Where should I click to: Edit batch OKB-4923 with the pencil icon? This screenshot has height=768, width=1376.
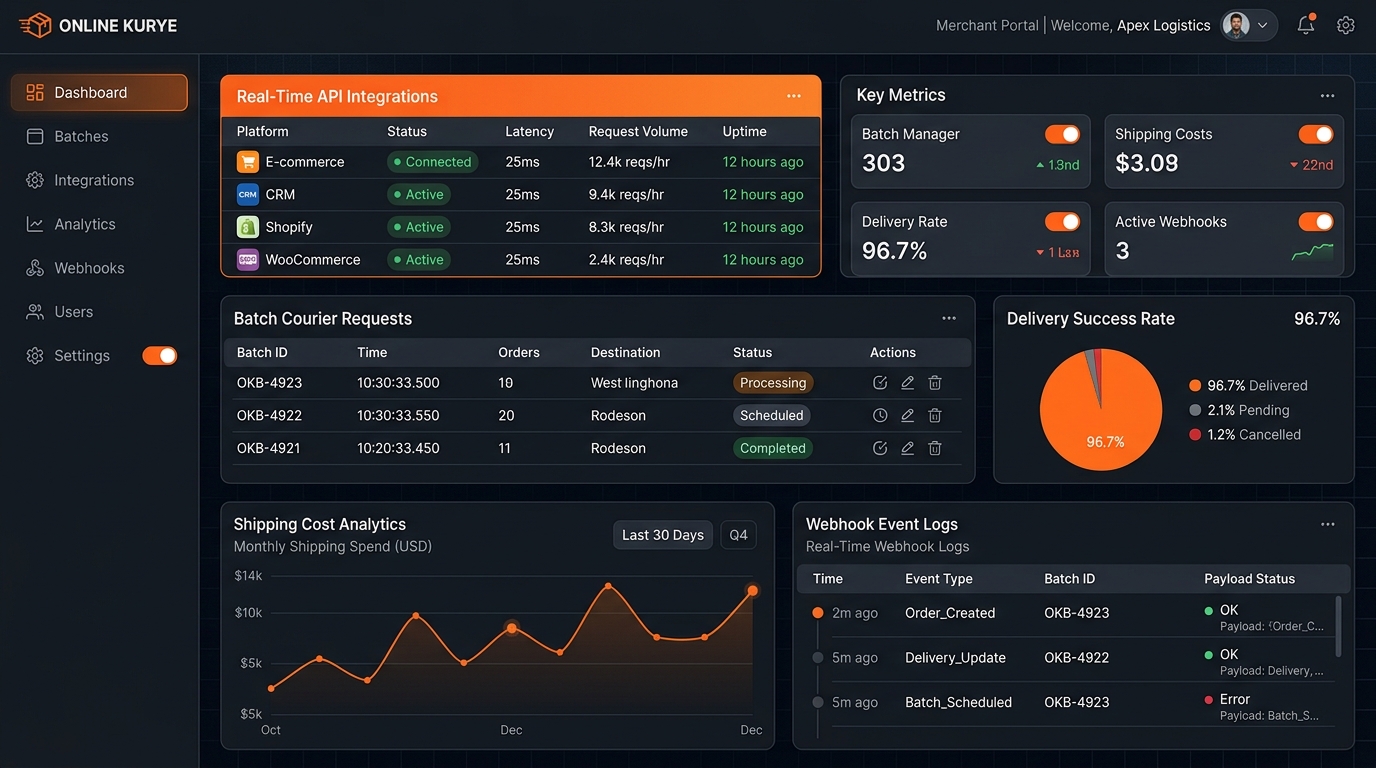point(908,383)
